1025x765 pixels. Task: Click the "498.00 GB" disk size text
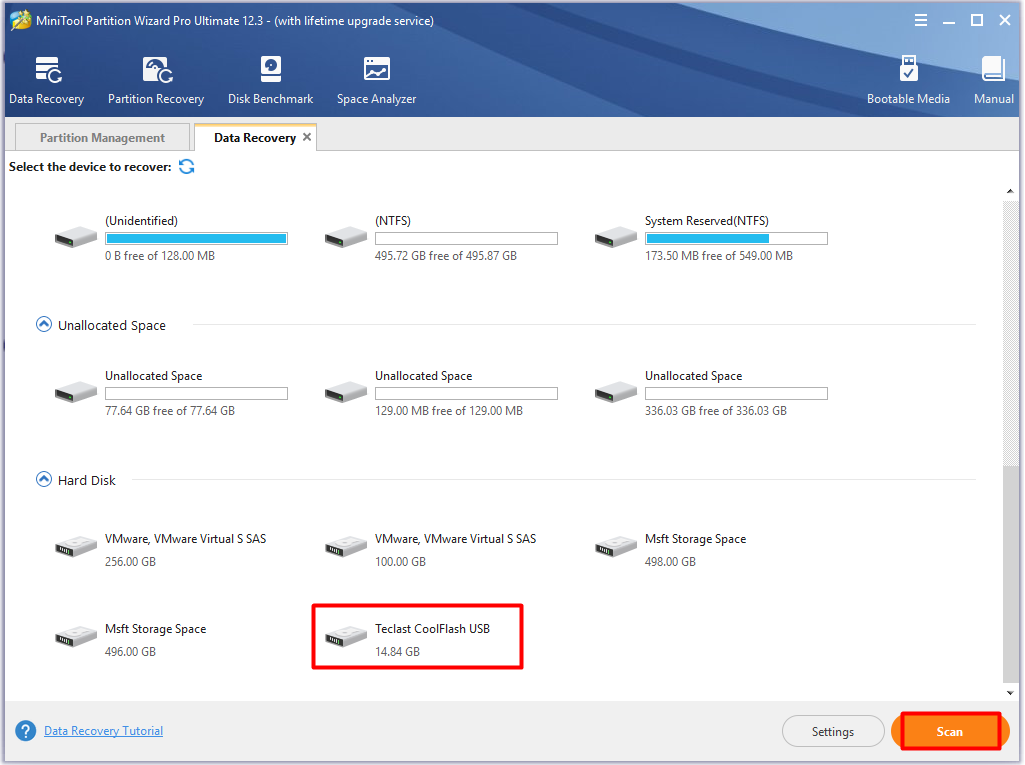click(x=670, y=562)
